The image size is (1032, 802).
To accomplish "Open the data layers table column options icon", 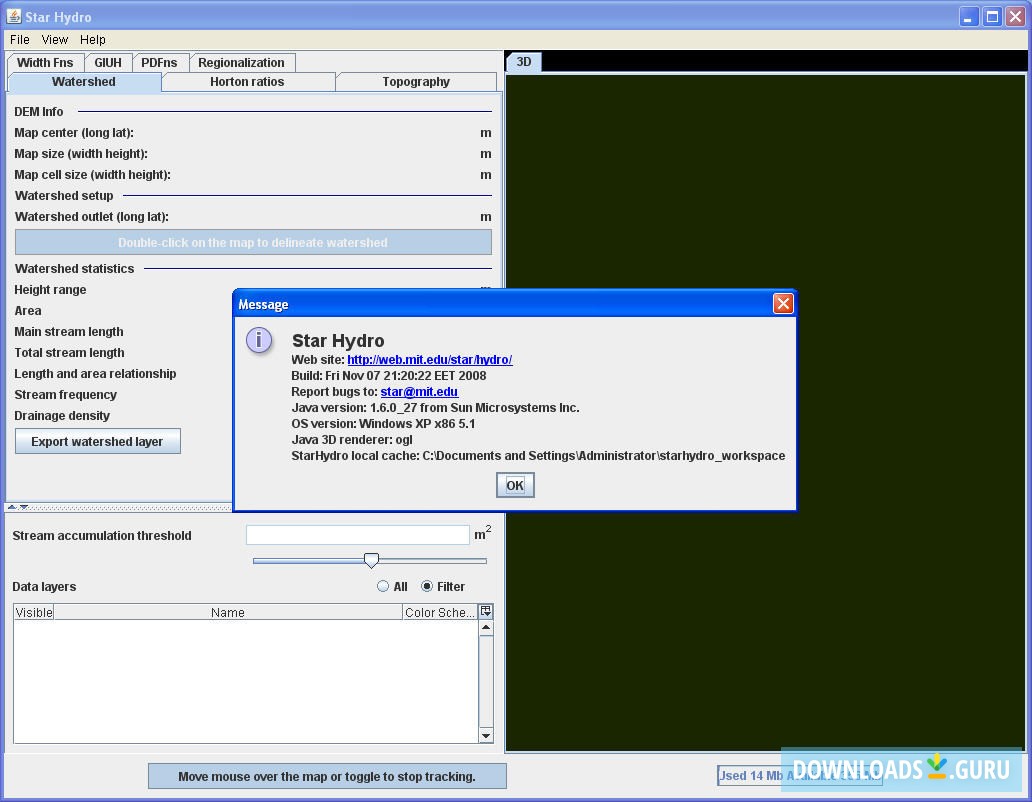I will click(x=486, y=612).
